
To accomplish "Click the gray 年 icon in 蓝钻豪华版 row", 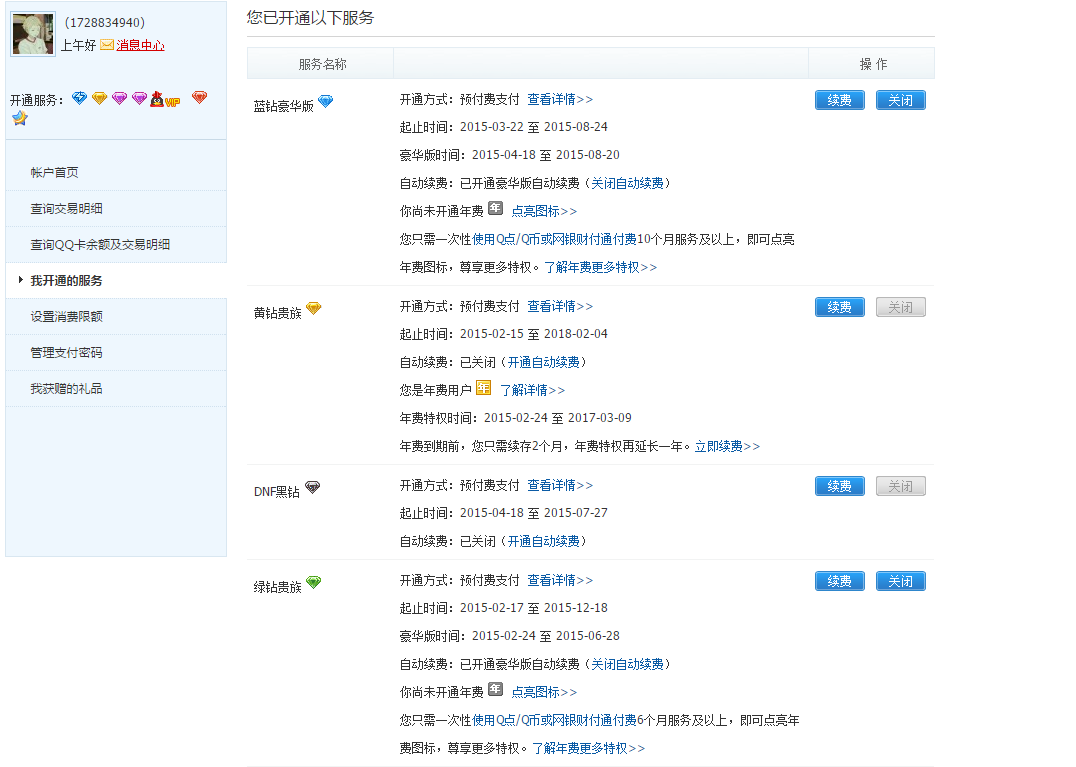I will (x=495, y=208).
